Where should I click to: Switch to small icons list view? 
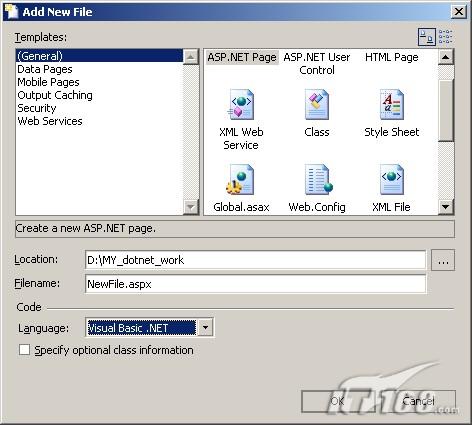pyautogui.click(x=445, y=37)
